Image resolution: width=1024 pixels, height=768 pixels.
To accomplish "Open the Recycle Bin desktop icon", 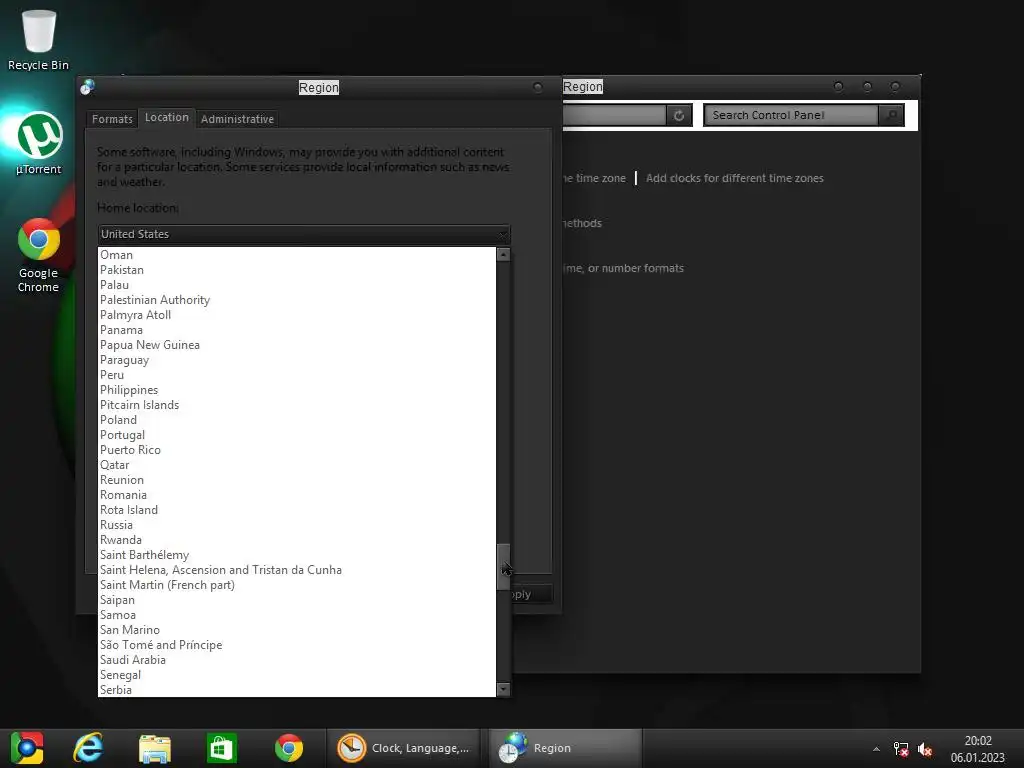I will point(39,39).
